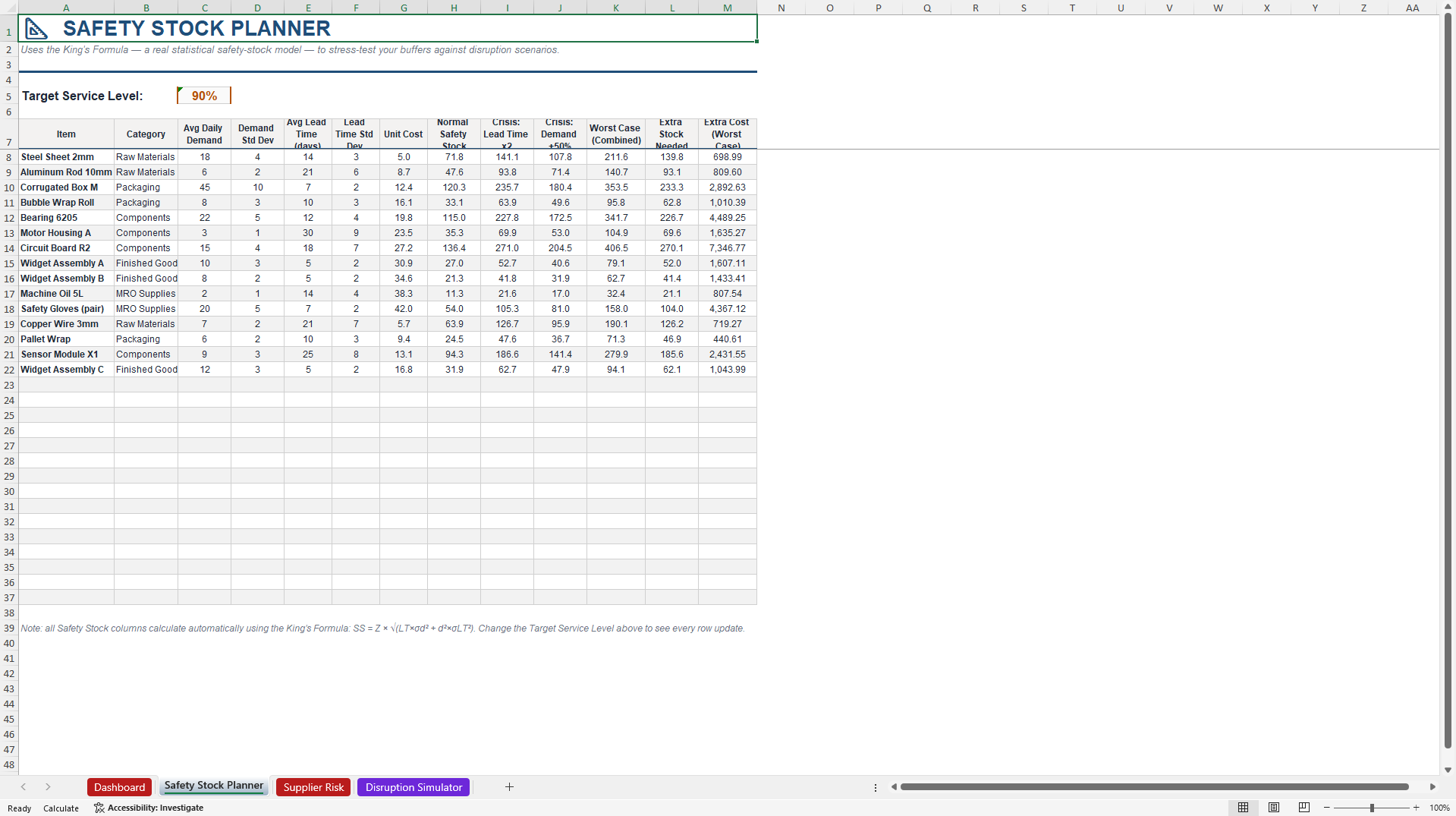Click the horizontal scrollbar thumb
Screen dimensions: 1456x816
(1154, 787)
